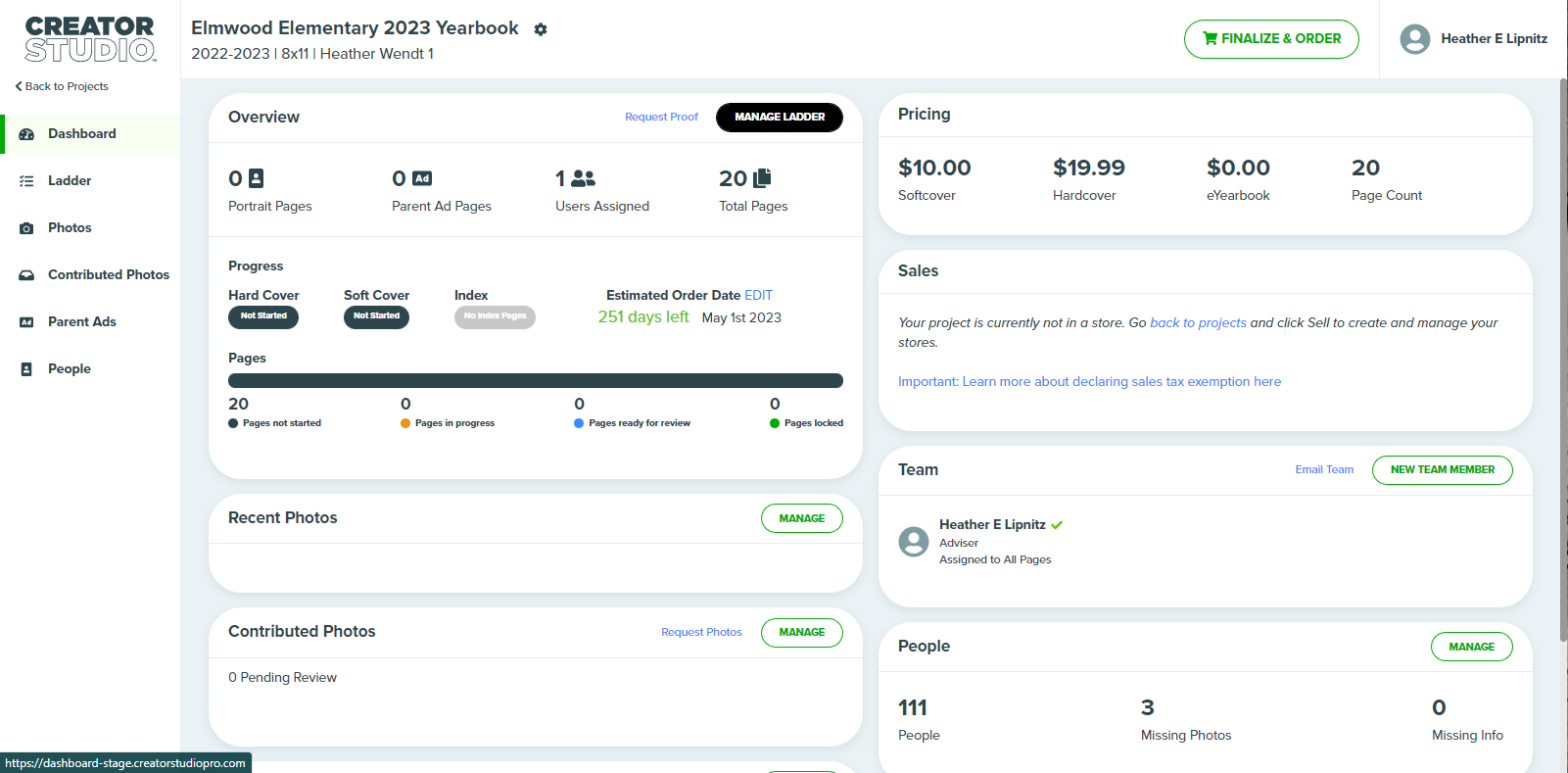Click Manage in the People card
This screenshot has width=1568, height=773.
[x=1472, y=647]
